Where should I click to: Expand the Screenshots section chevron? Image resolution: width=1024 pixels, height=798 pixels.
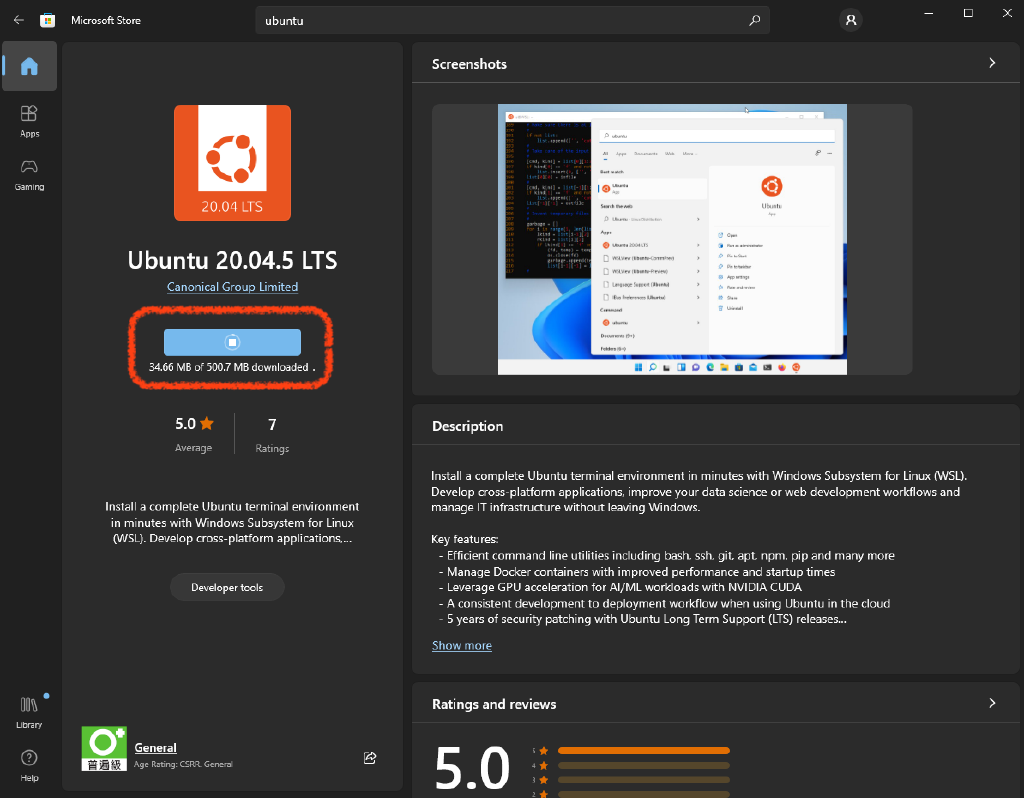point(991,62)
